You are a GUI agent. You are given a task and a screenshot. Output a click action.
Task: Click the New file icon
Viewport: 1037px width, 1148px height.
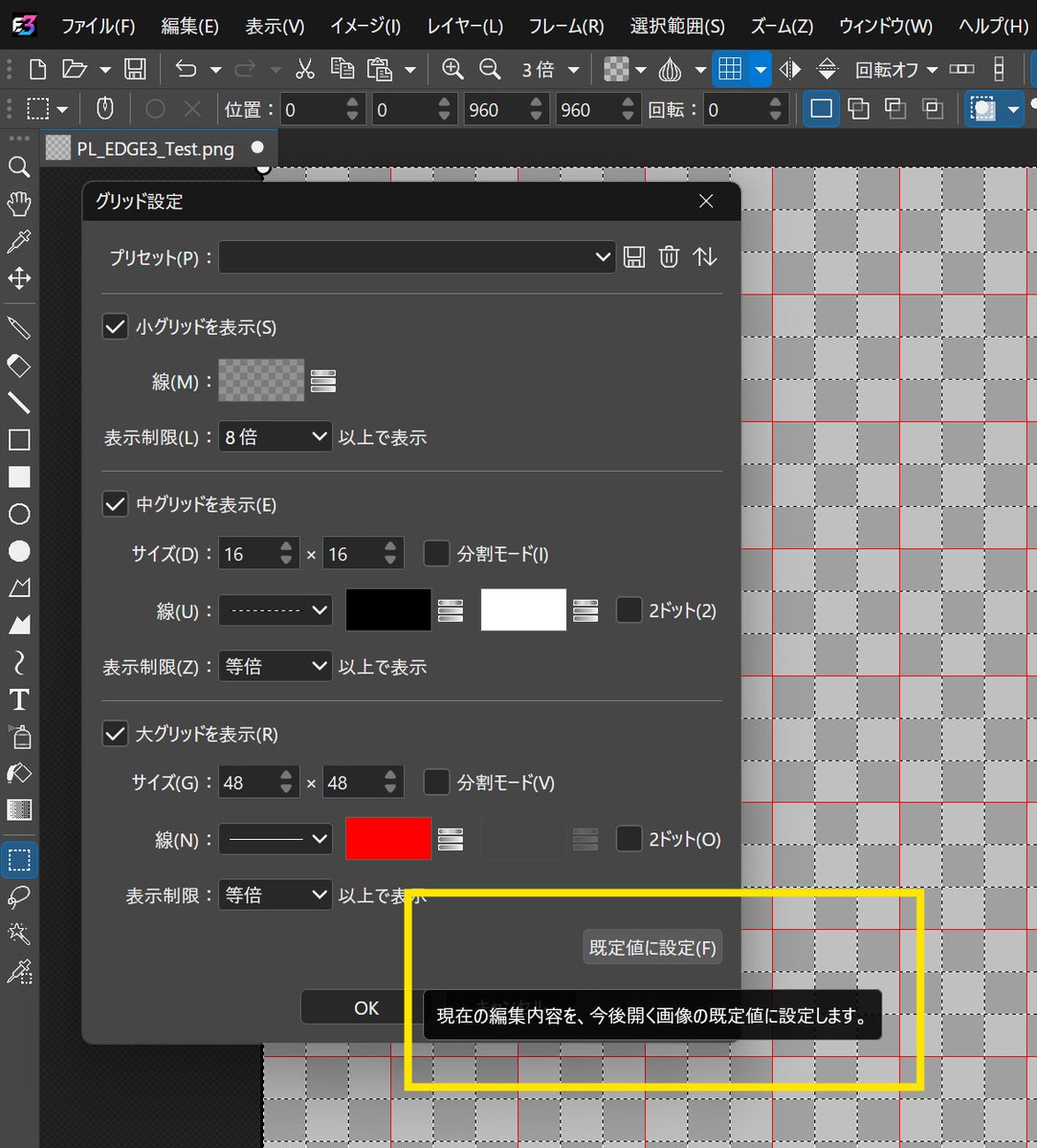pos(37,69)
